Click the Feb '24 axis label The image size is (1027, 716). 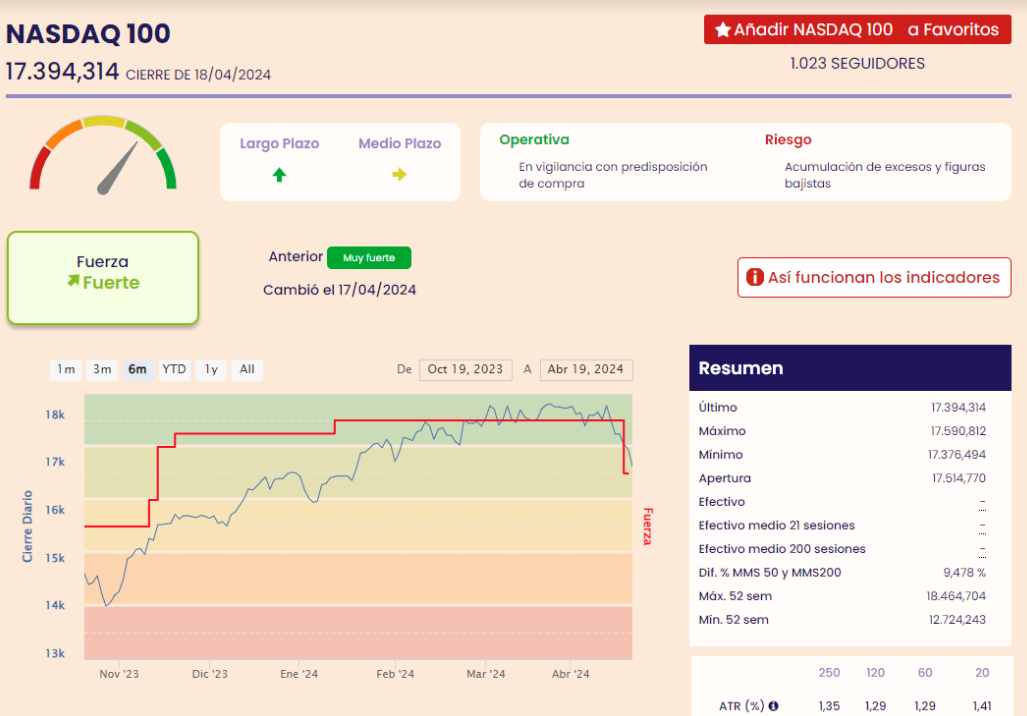395,673
